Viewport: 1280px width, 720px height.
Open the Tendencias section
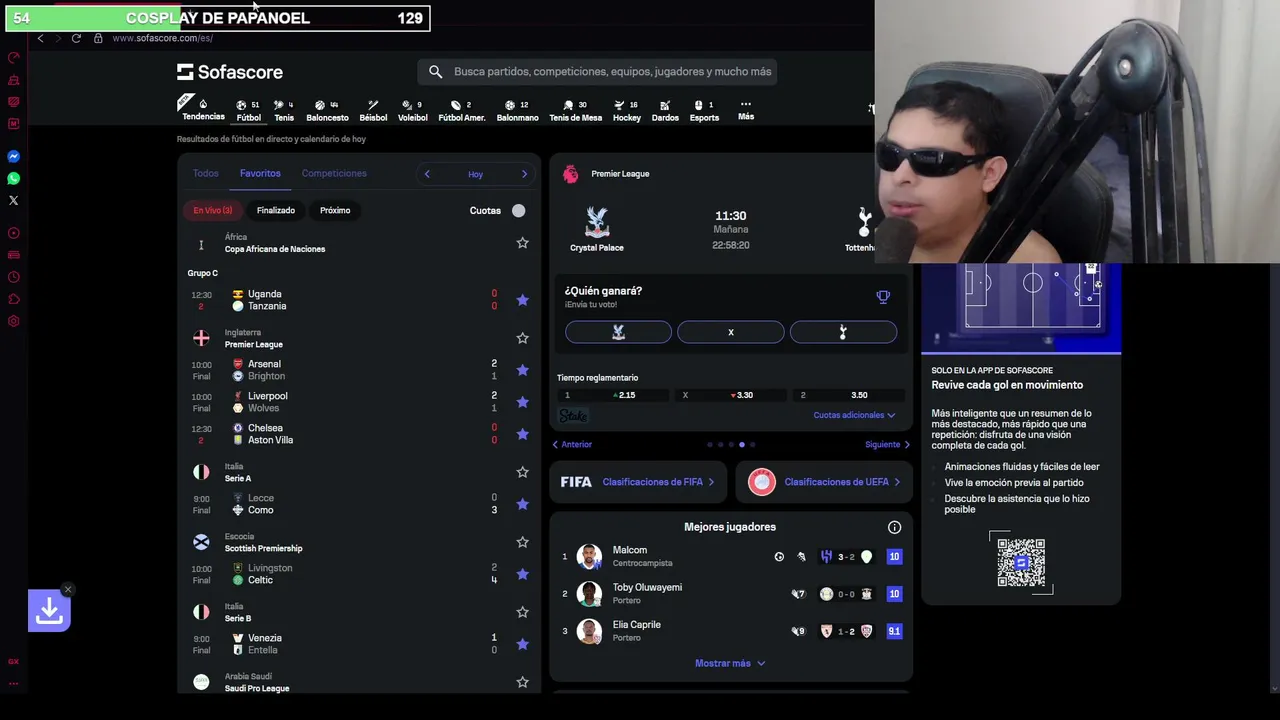point(203,110)
